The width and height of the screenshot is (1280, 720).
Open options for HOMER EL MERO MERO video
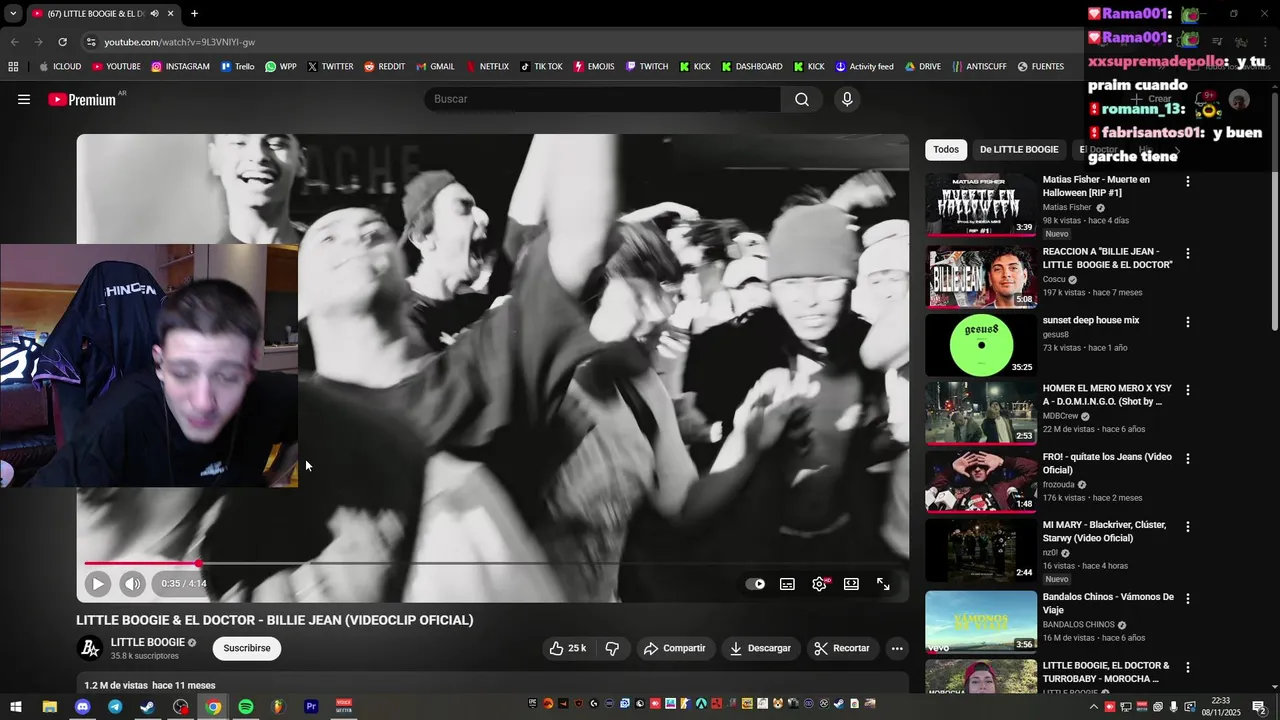(x=1188, y=390)
